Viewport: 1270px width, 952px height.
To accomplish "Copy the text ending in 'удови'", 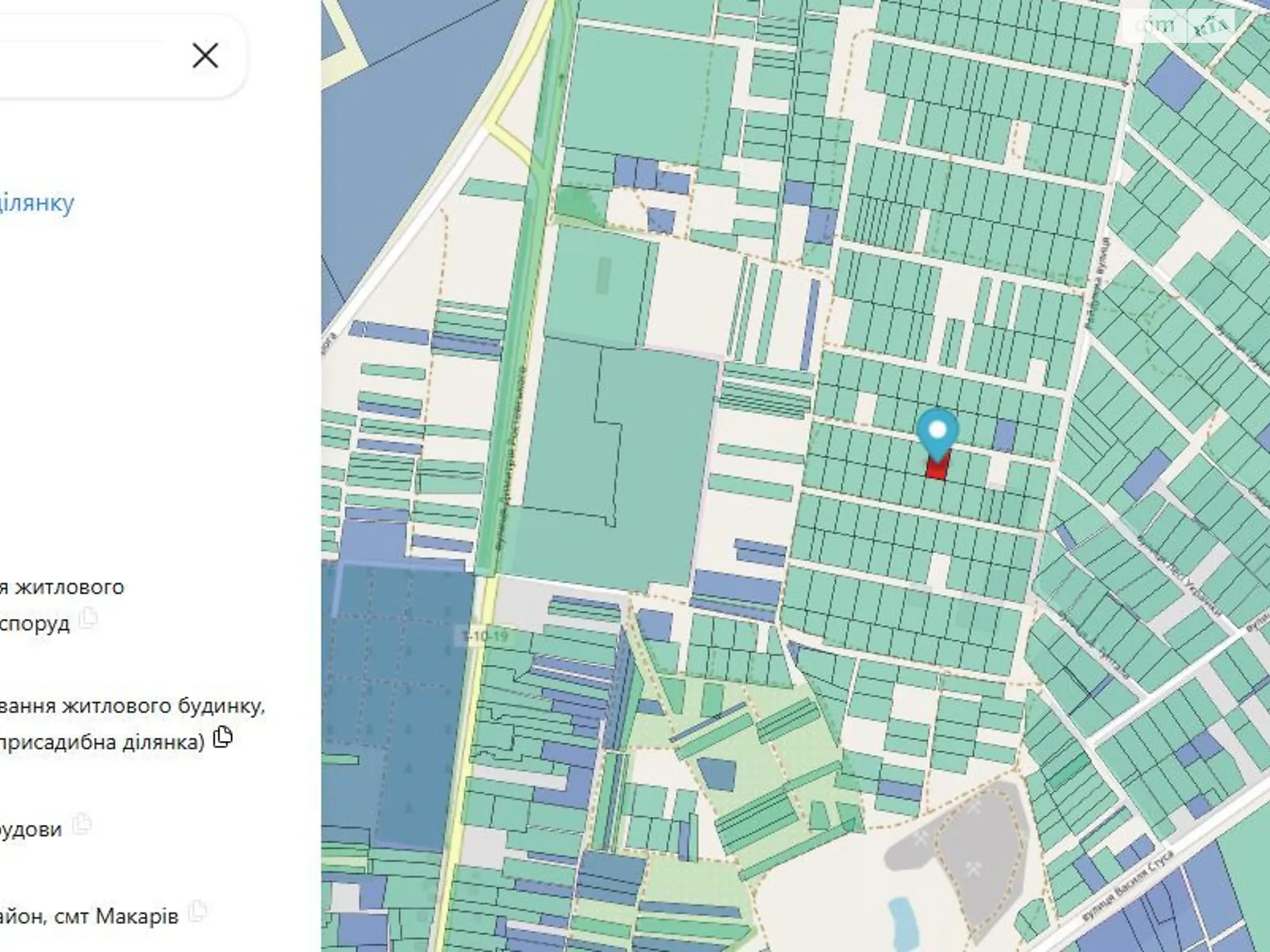I will (x=81, y=824).
